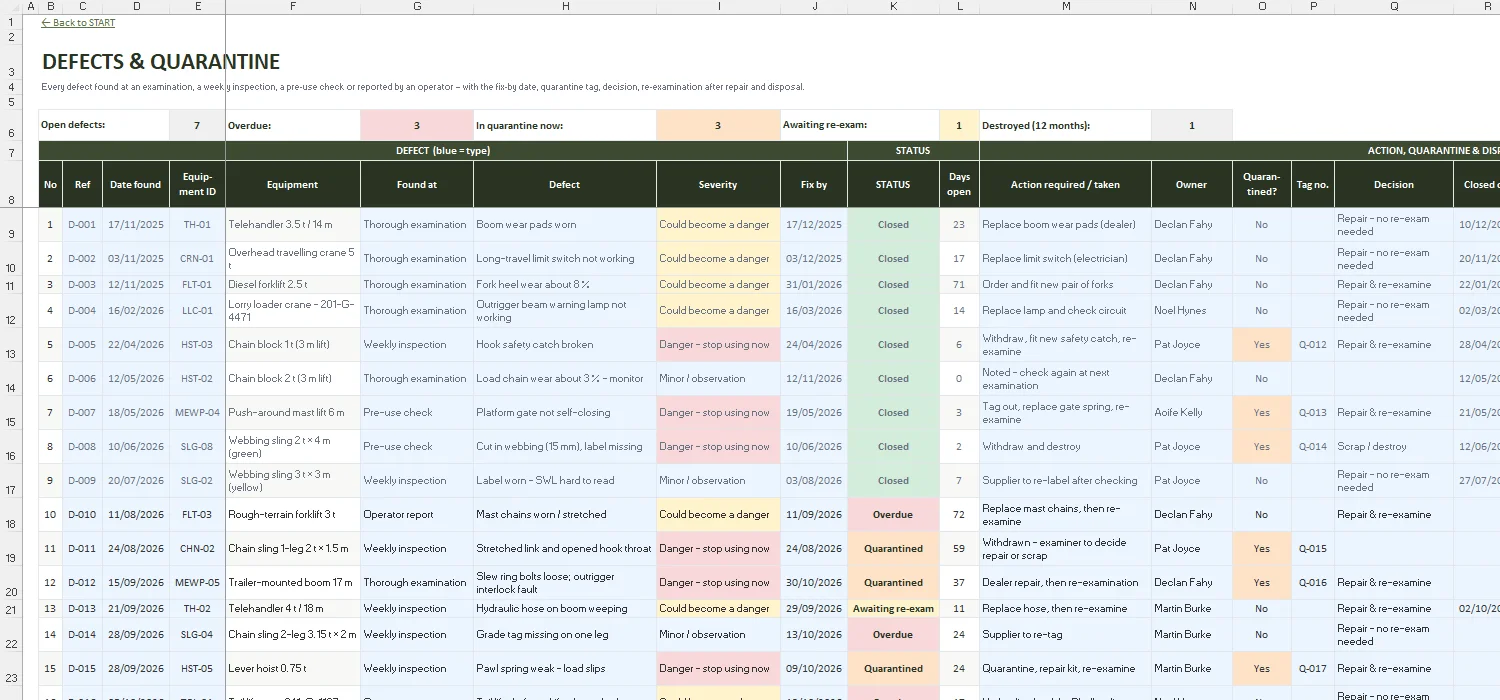
Task: Click the Fix by column header
Action: [814, 185]
